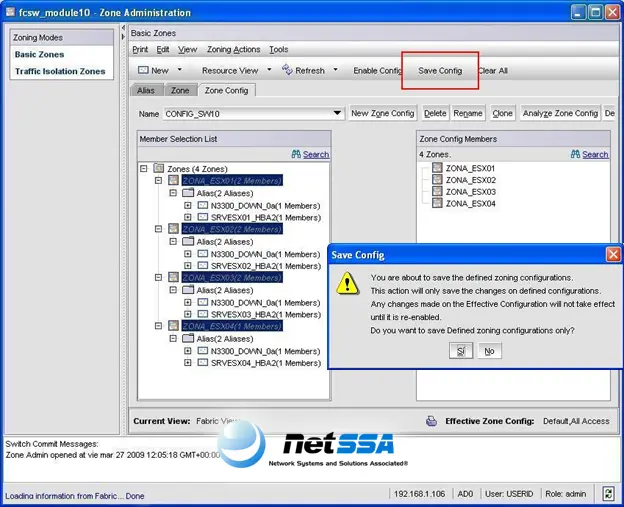624x507 pixels.
Task: Open the CONFIG_SW10 name dropdown
Action: coord(337,113)
